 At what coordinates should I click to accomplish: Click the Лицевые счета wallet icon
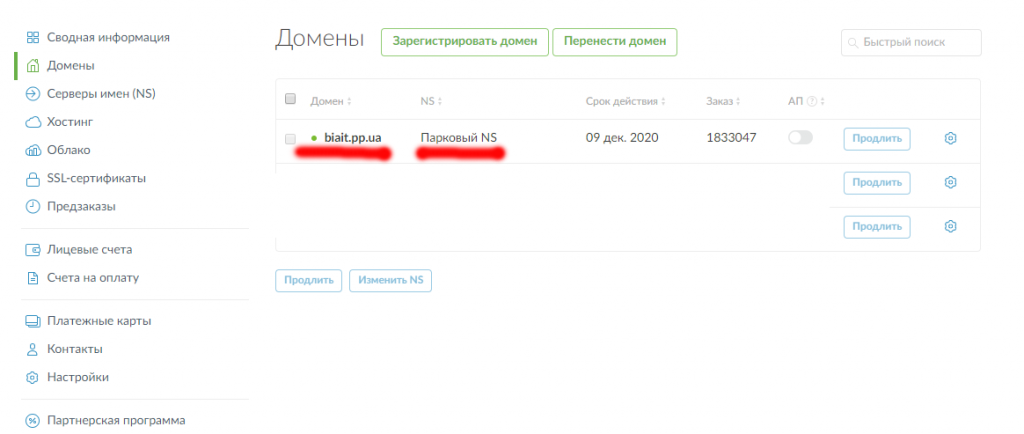33,249
